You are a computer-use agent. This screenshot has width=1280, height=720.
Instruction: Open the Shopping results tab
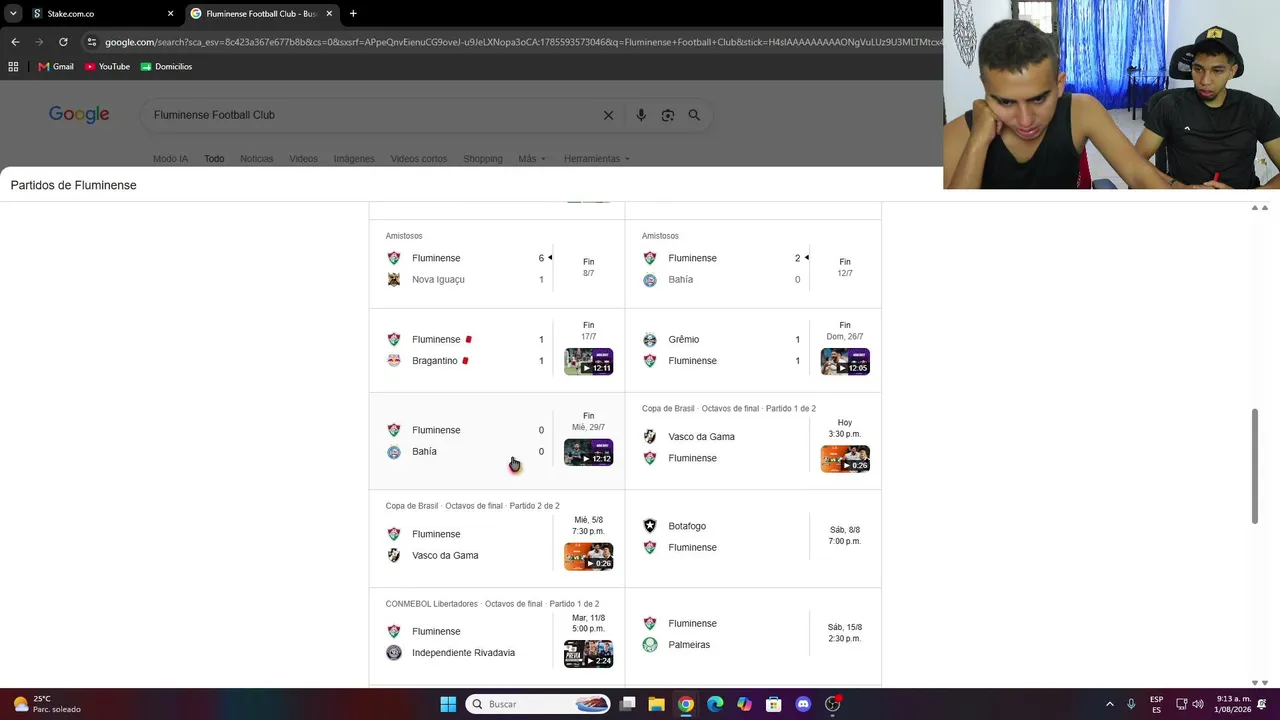pyautogui.click(x=483, y=159)
